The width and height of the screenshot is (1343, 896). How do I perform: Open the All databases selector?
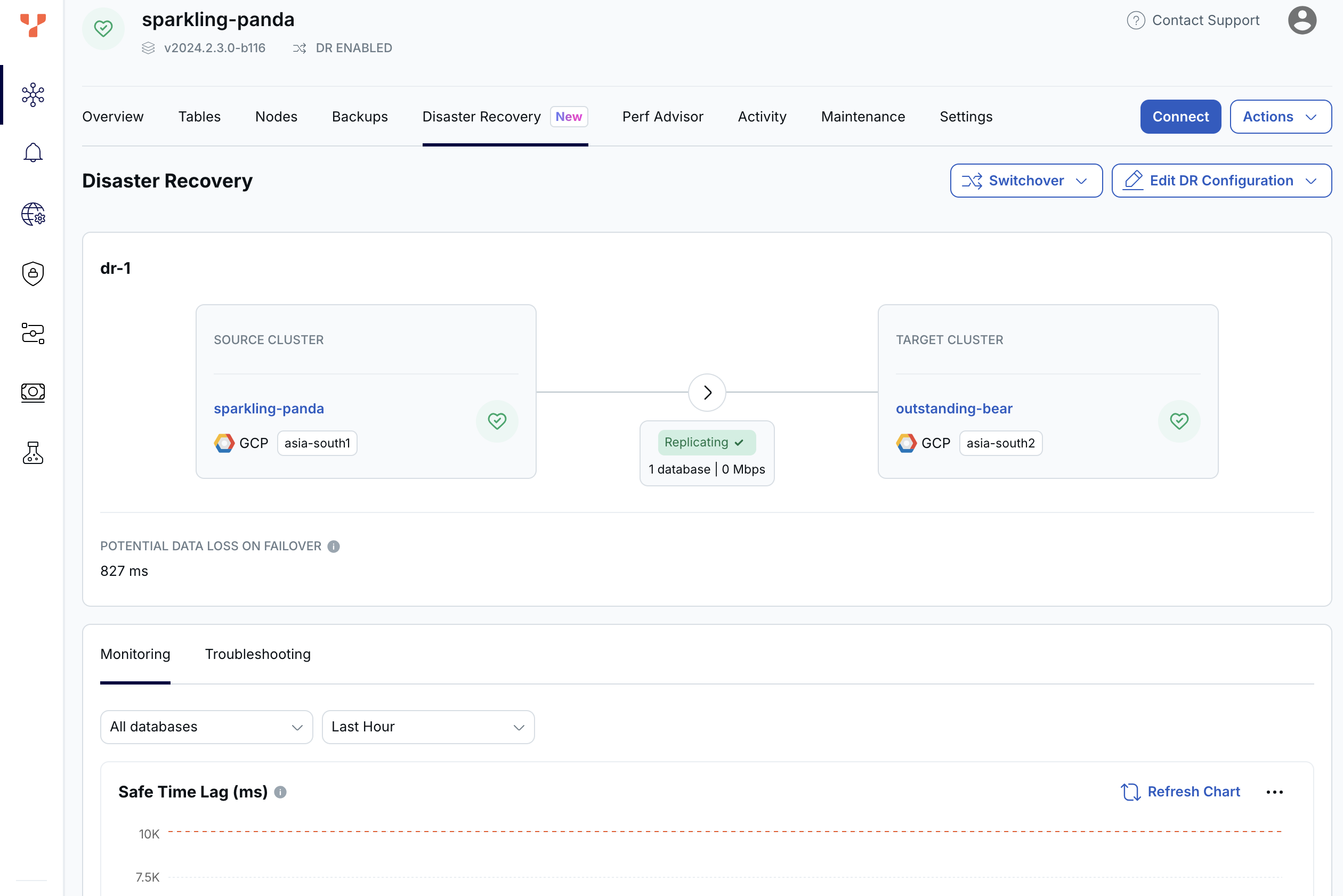pyautogui.click(x=206, y=727)
